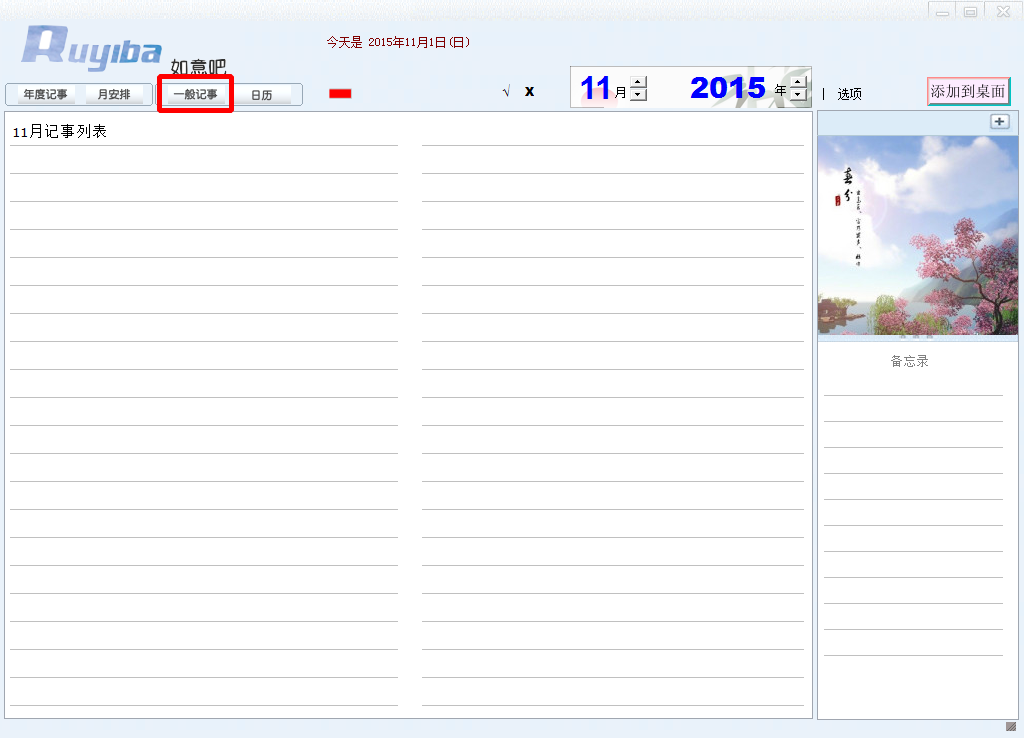The height and width of the screenshot is (738, 1024).
Task: Increase the year with up arrow
Action: (x=798, y=82)
